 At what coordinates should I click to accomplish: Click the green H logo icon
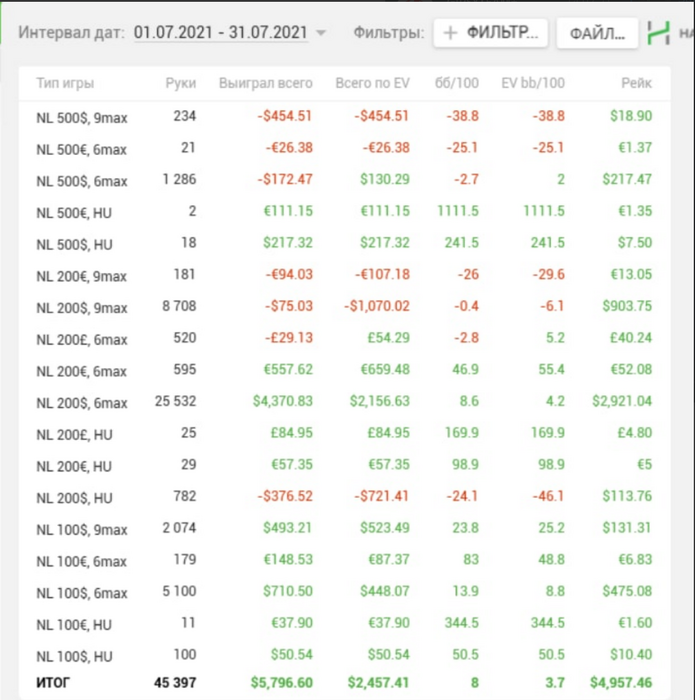[x=659, y=33]
